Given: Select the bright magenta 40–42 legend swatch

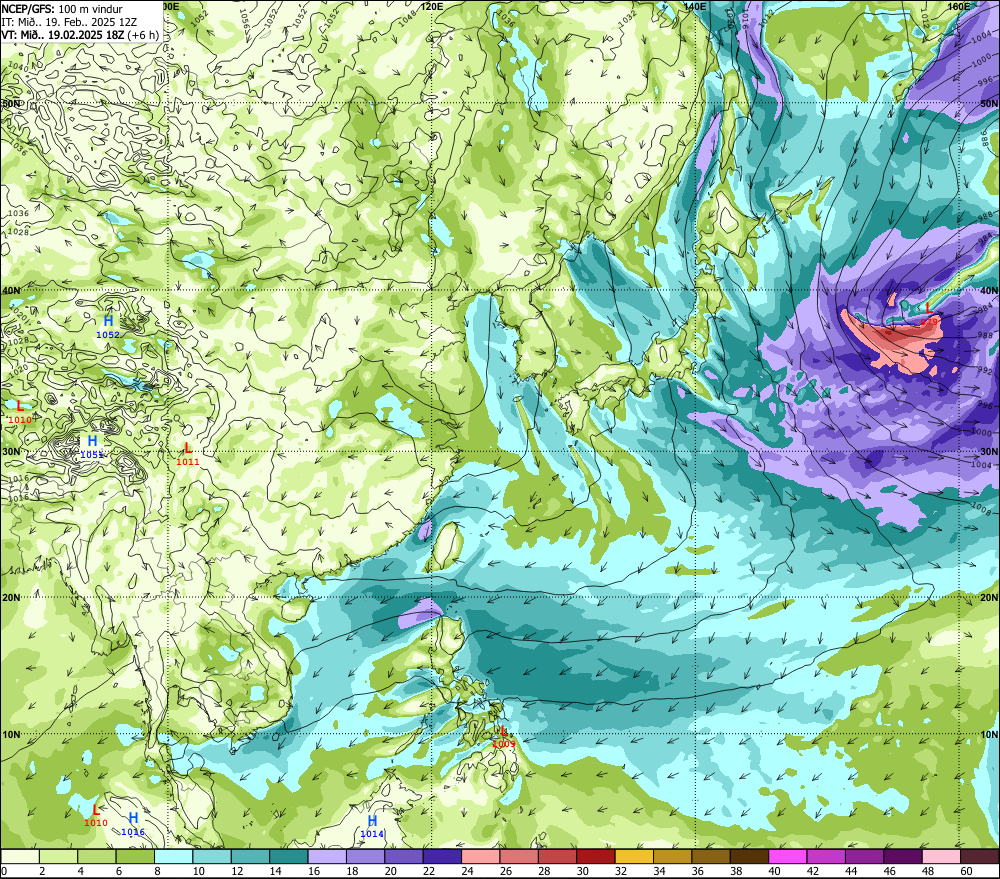Looking at the screenshot, I should [x=788, y=856].
